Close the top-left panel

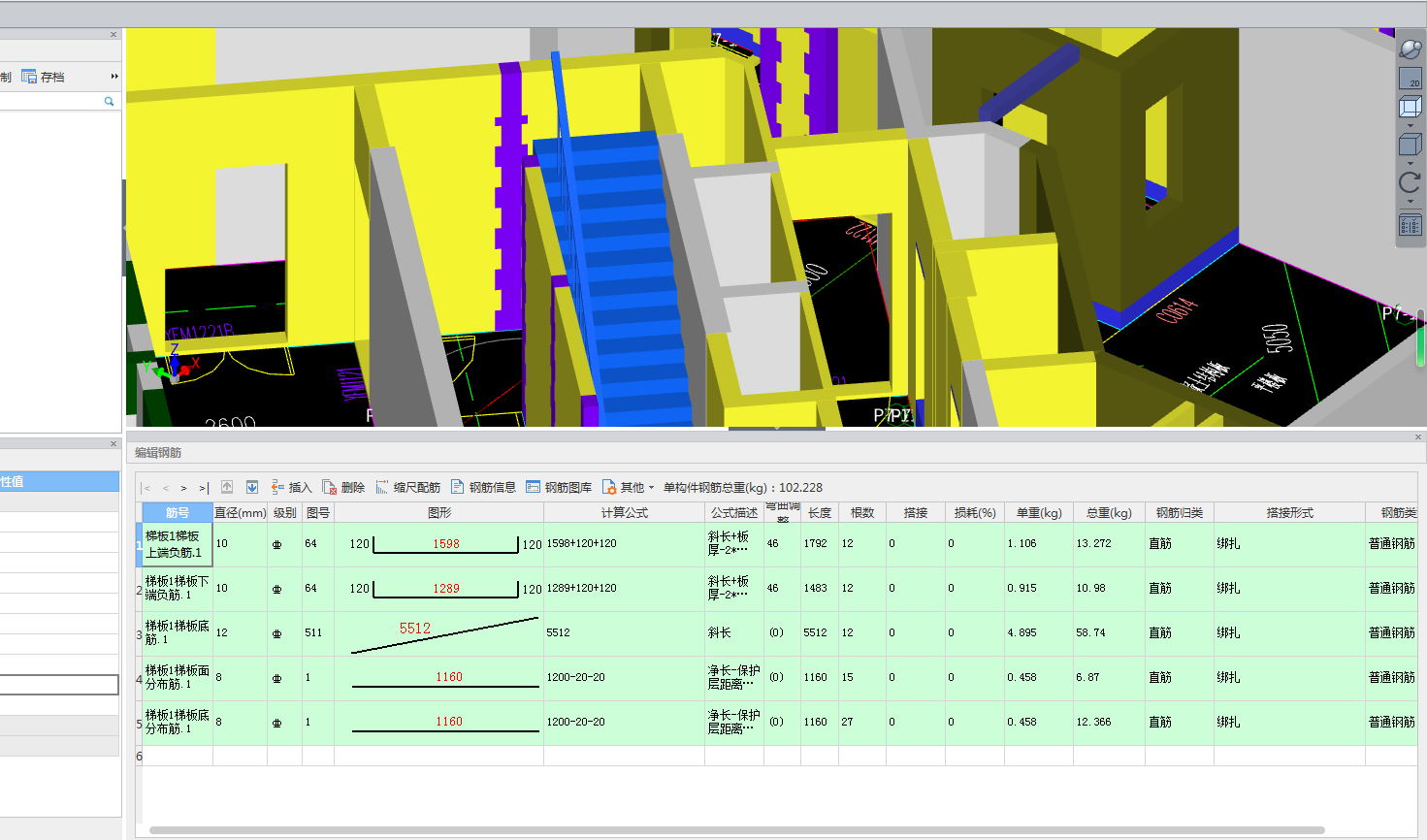tap(114, 35)
